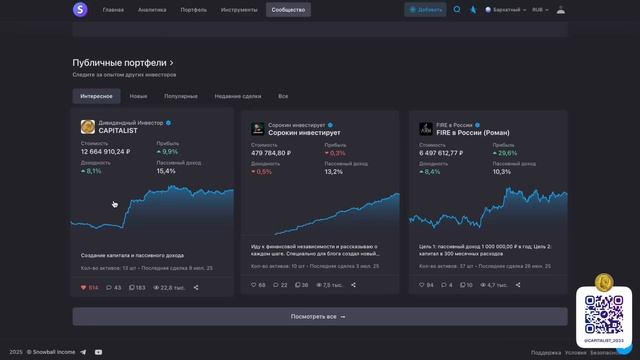
Task: Share the FIRE в России portfolio
Action: pyautogui.click(x=518, y=285)
